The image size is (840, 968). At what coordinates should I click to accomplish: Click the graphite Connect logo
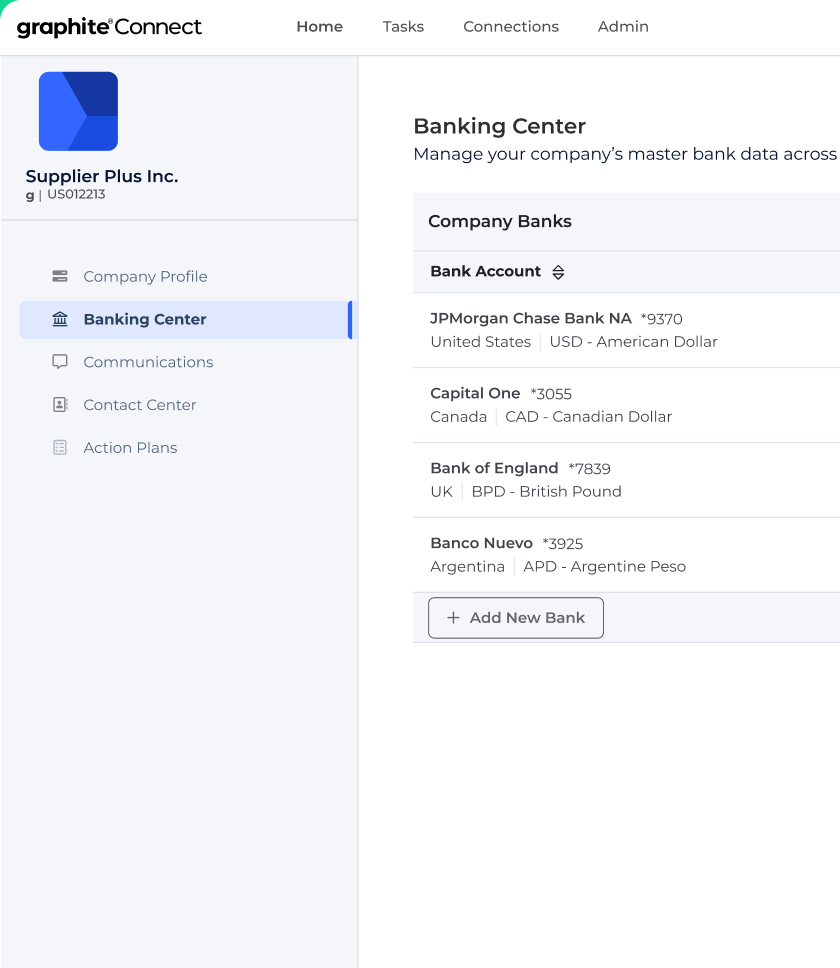[x=109, y=27]
